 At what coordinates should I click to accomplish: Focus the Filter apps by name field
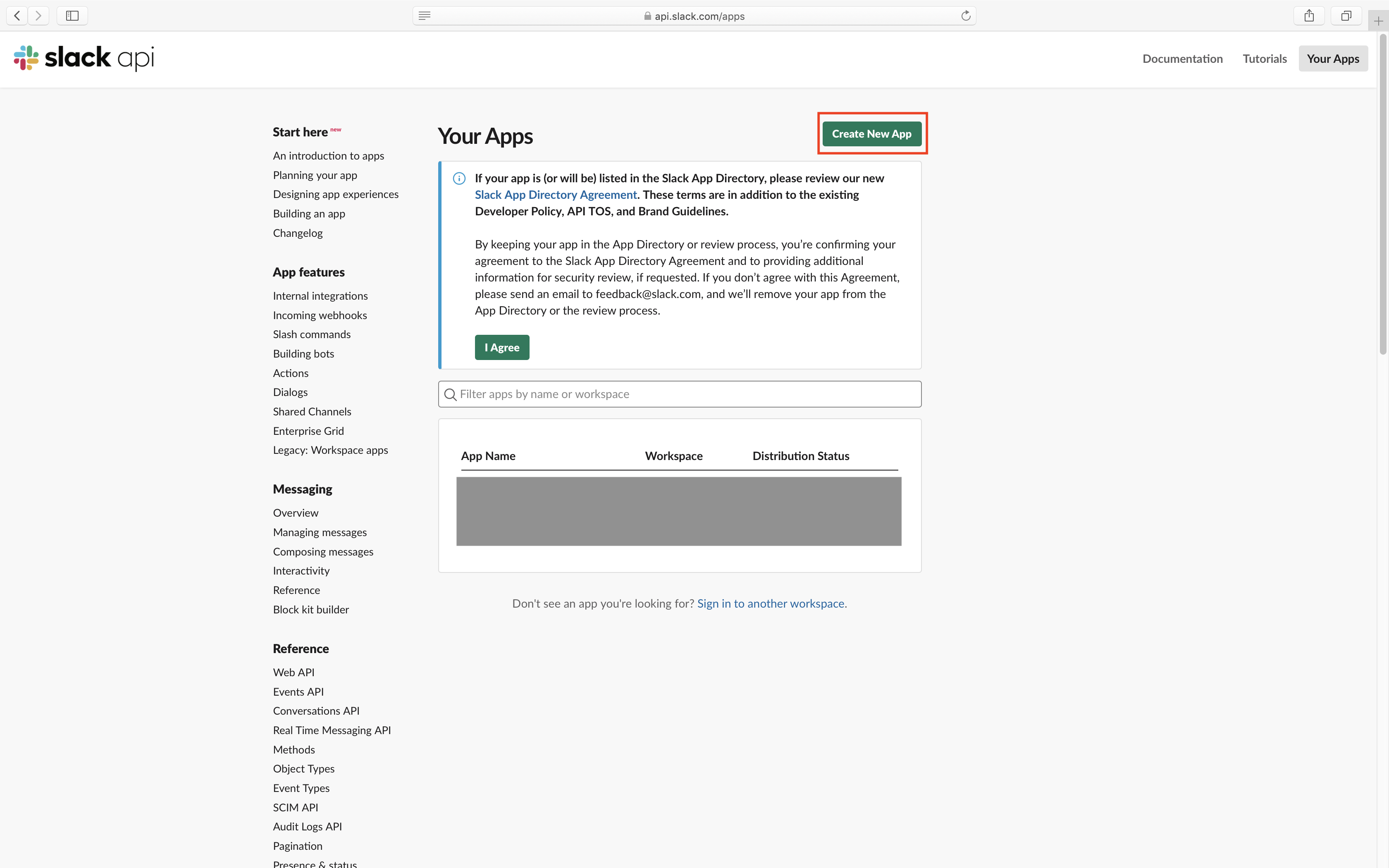click(x=680, y=394)
